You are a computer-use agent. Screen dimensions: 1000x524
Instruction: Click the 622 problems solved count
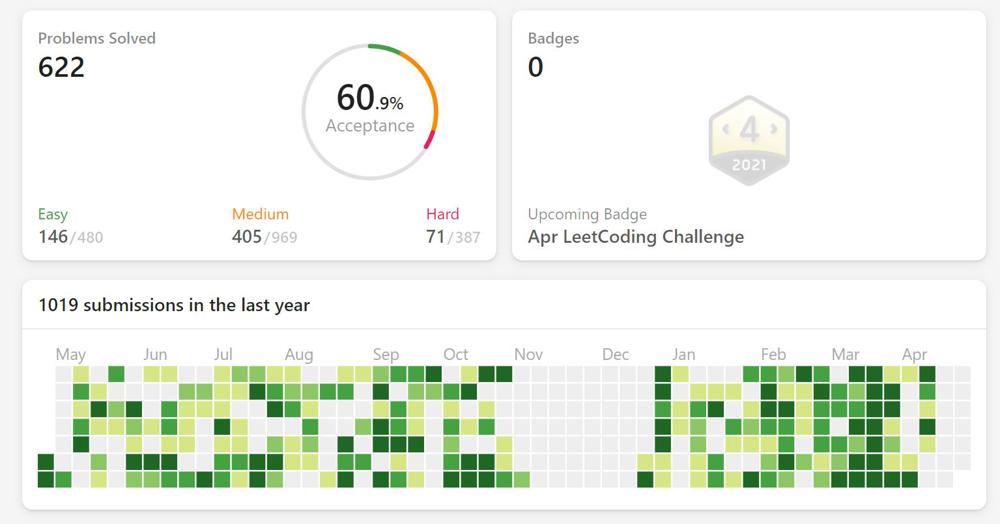62,67
